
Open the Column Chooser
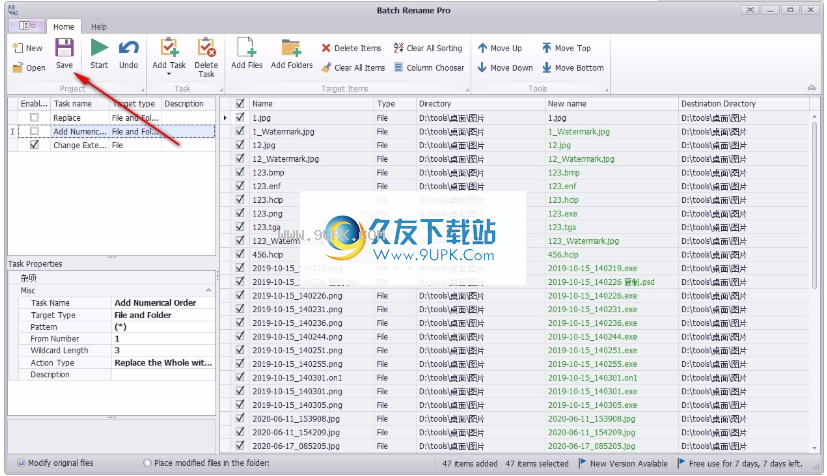coord(429,67)
